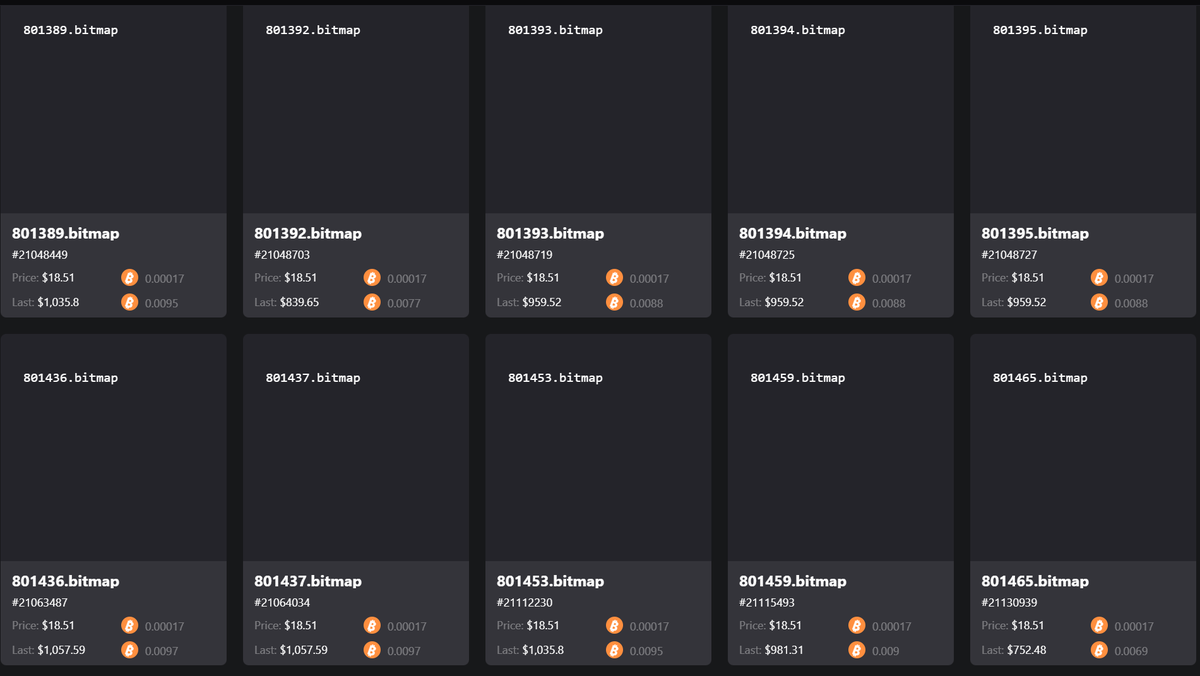Click the BTC icon beside 801453.bitmap price
Screen dimensions: 1200x676
614,625
